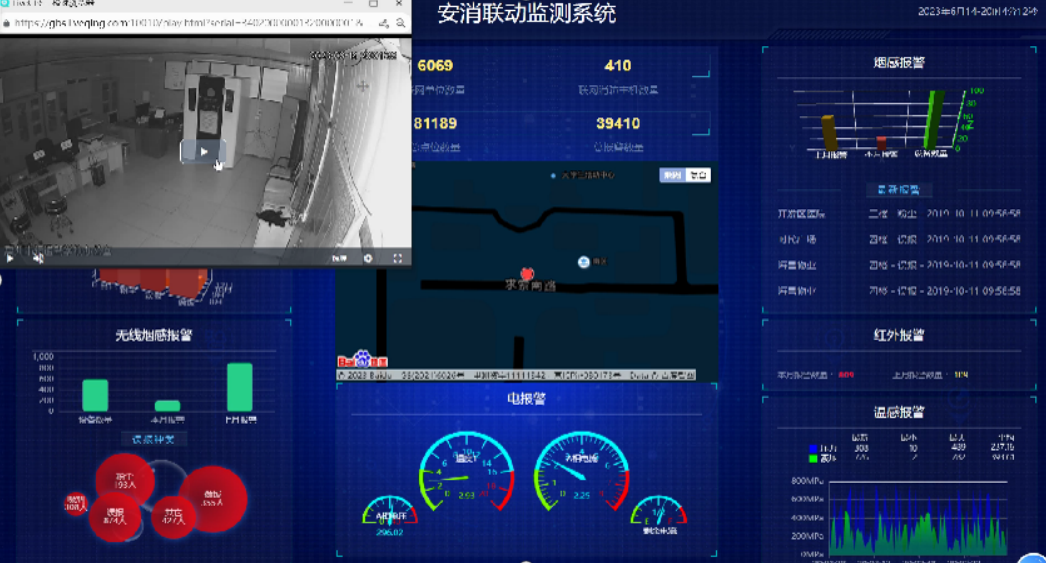Select the tallest green bar in wireless smoke chart

pyautogui.click(x=239, y=387)
